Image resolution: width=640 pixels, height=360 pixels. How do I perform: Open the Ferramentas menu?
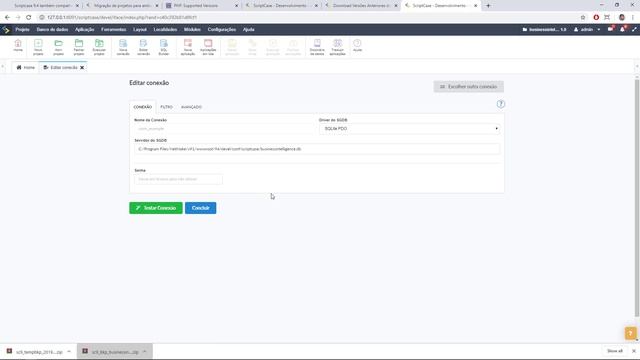point(113,29)
